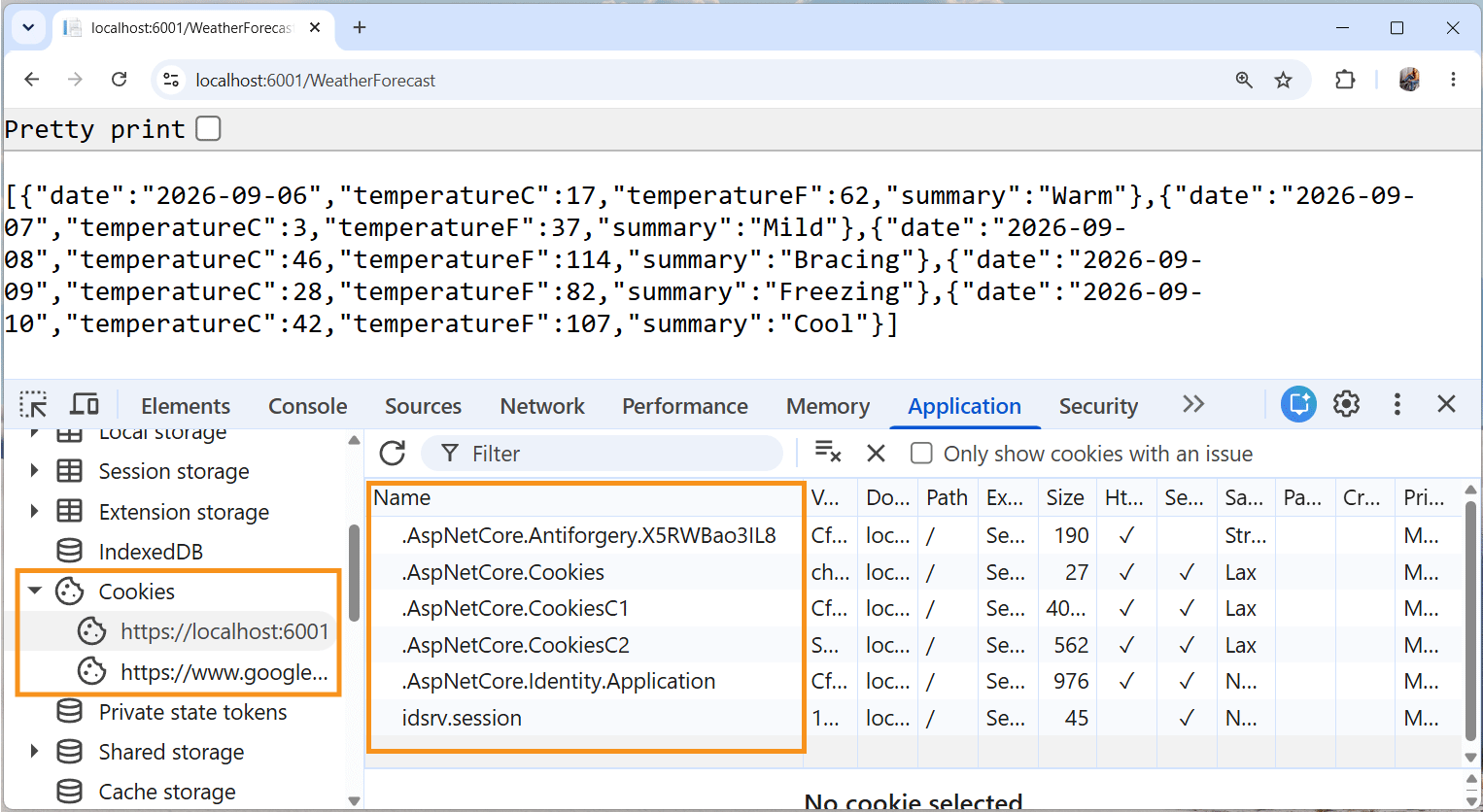Activate the DevTools inspect element tool
Viewport: 1483px width, 812px height.
tap(33, 405)
